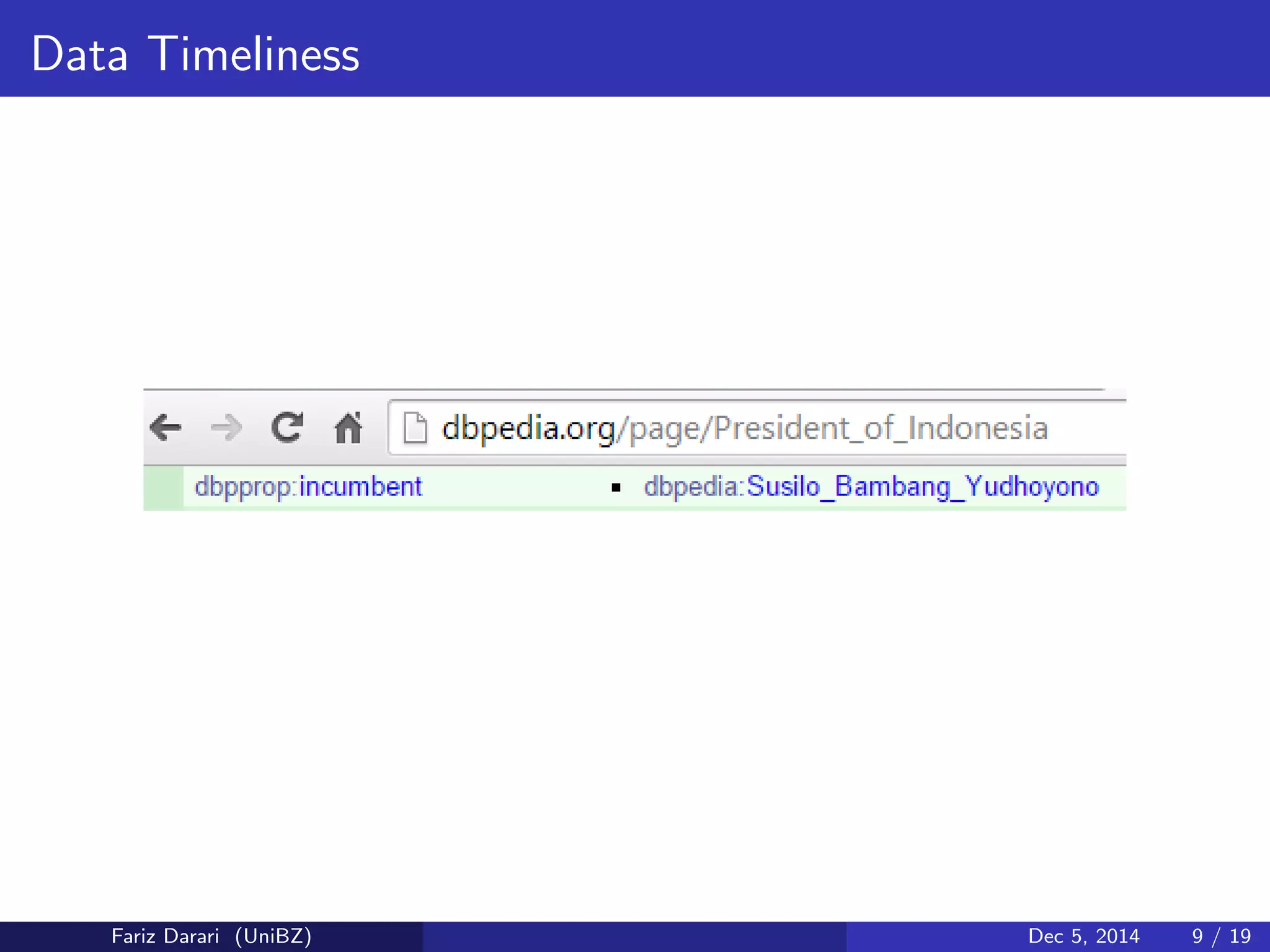The width and height of the screenshot is (1270, 952).
Task: Click the blue header bar right of title
Action: point(806,50)
